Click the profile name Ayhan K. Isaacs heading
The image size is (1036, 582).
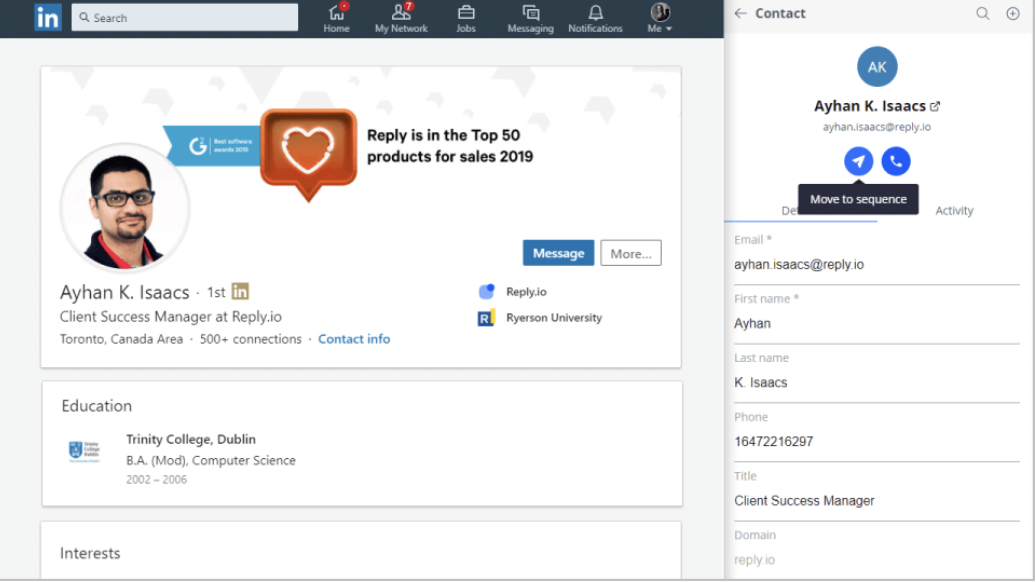coord(125,292)
